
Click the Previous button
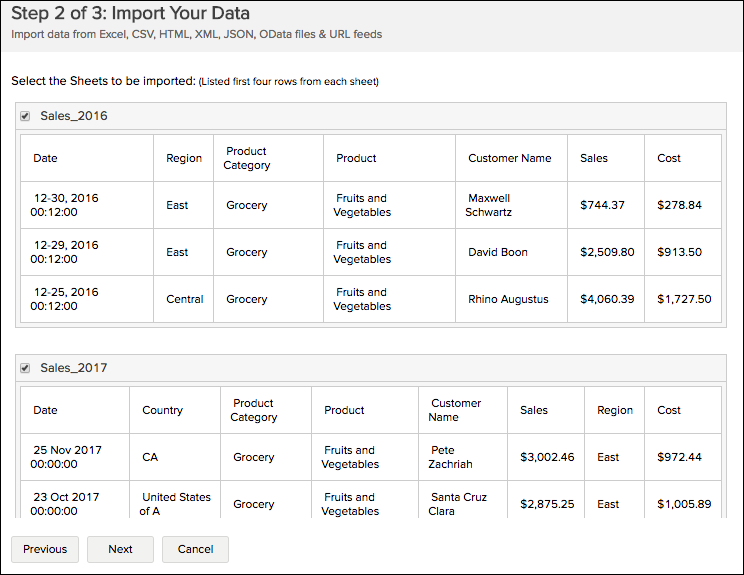pyautogui.click(x=45, y=549)
